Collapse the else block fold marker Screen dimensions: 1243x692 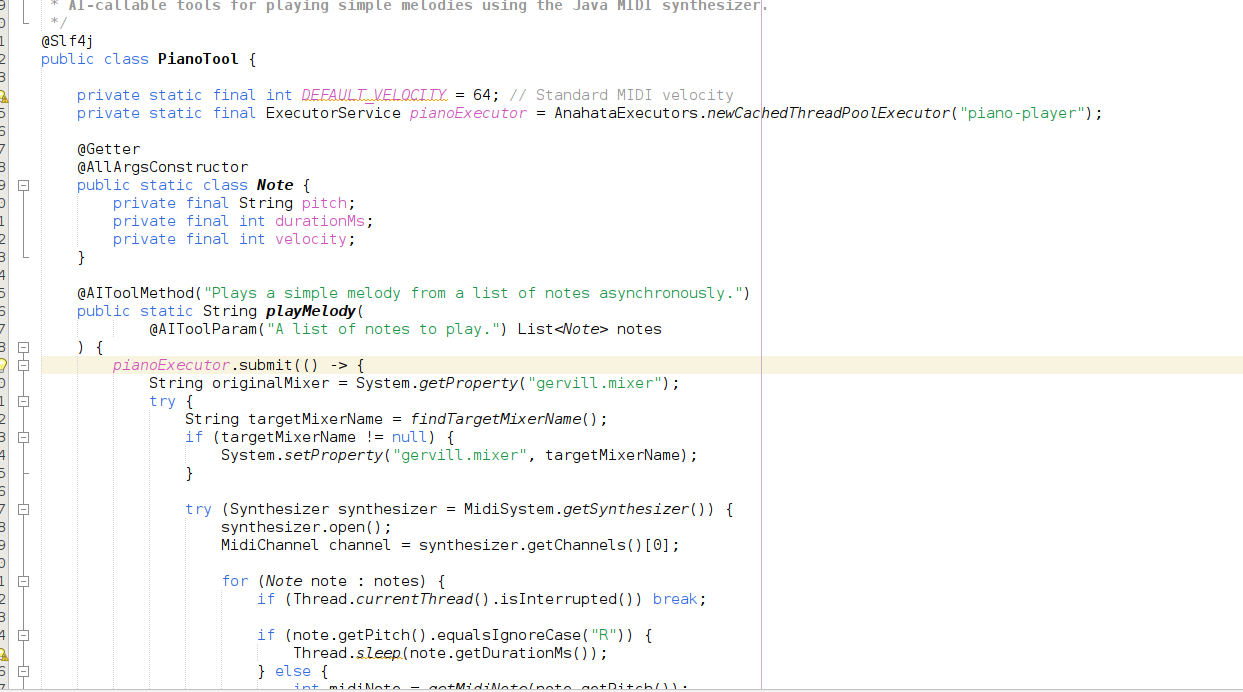pos(23,672)
